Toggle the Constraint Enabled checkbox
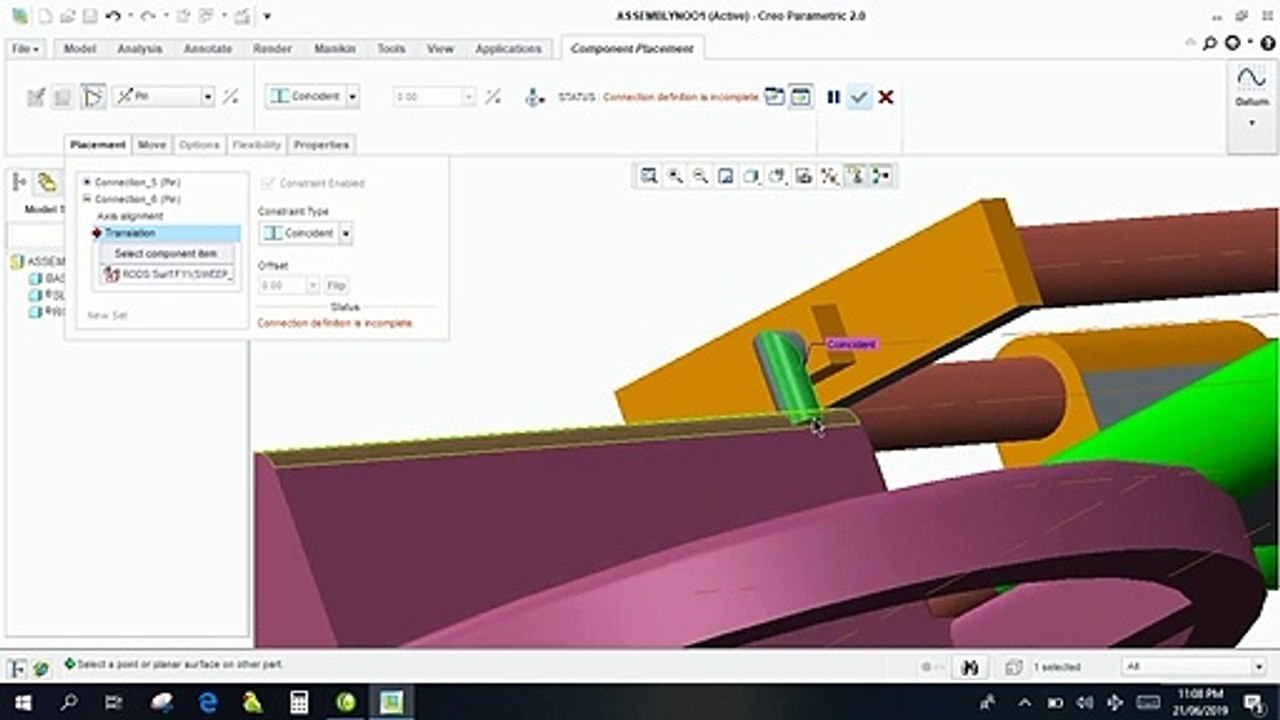Screen dimensions: 1280x720 coord(267,183)
